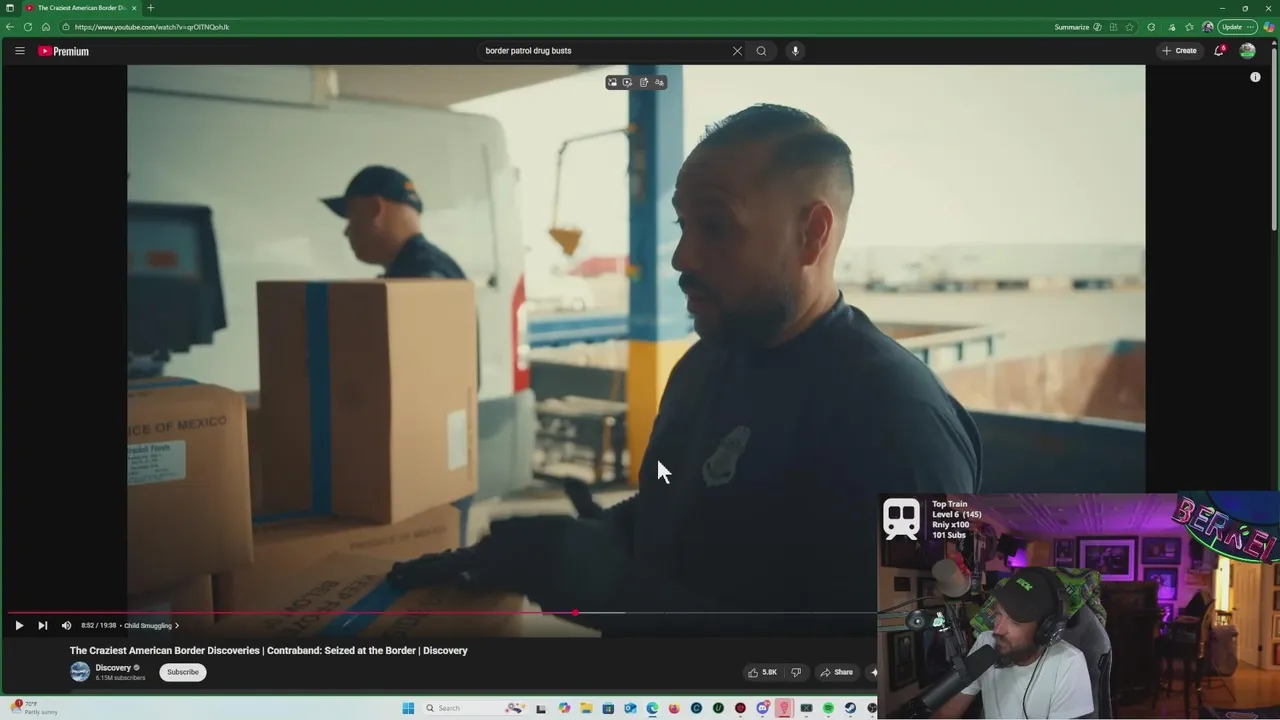Click the first icon in the video overlay toolbar
1280x720 pixels.
(x=612, y=82)
